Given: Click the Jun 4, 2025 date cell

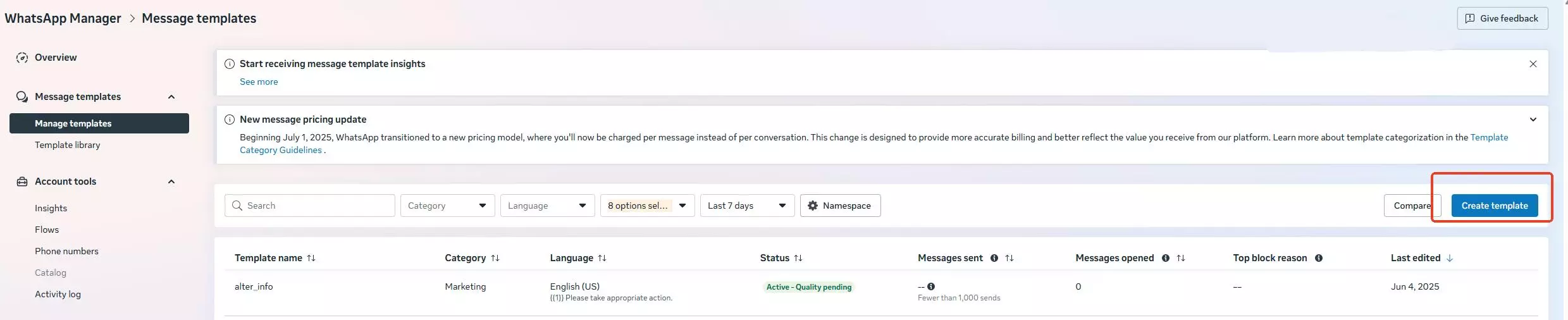Looking at the screenshot, I should coord(1415,286).
